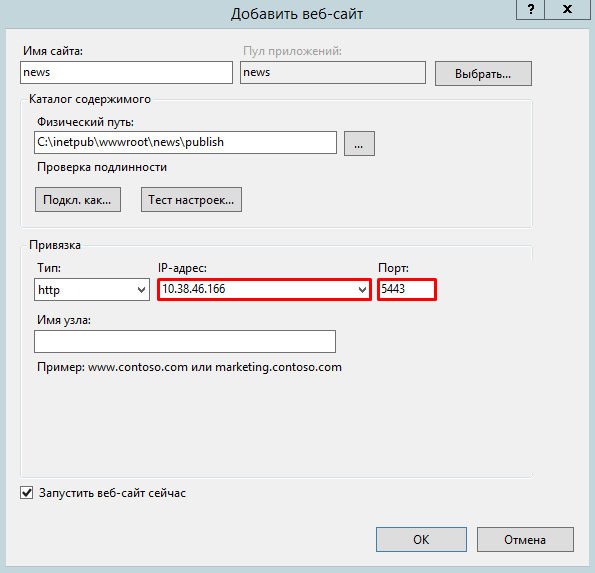Click the Проверка подлинности label
This screenshot has width=595, height=573.
tap(102, 167)
